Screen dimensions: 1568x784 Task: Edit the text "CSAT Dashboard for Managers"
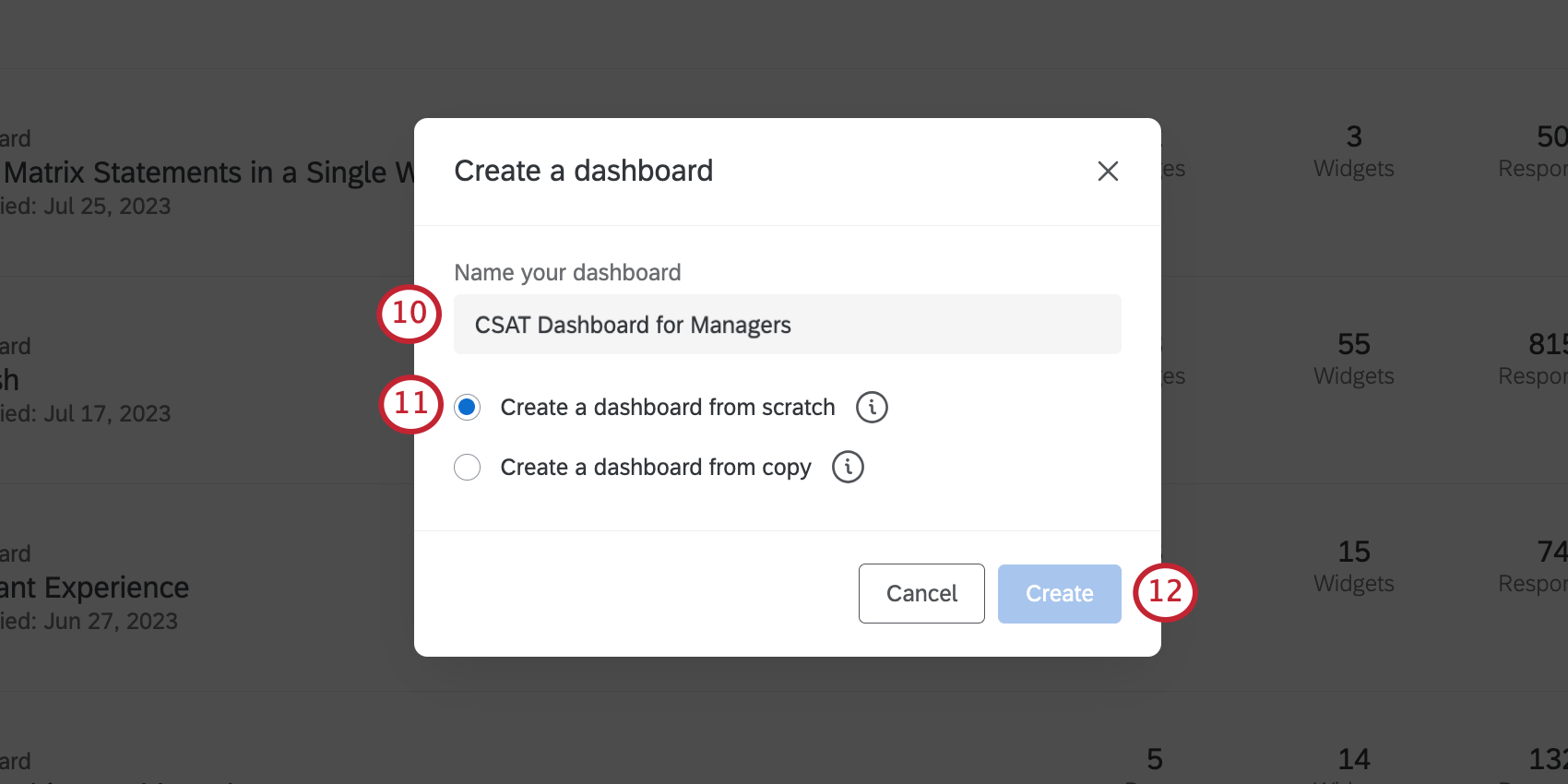[632, 324]
